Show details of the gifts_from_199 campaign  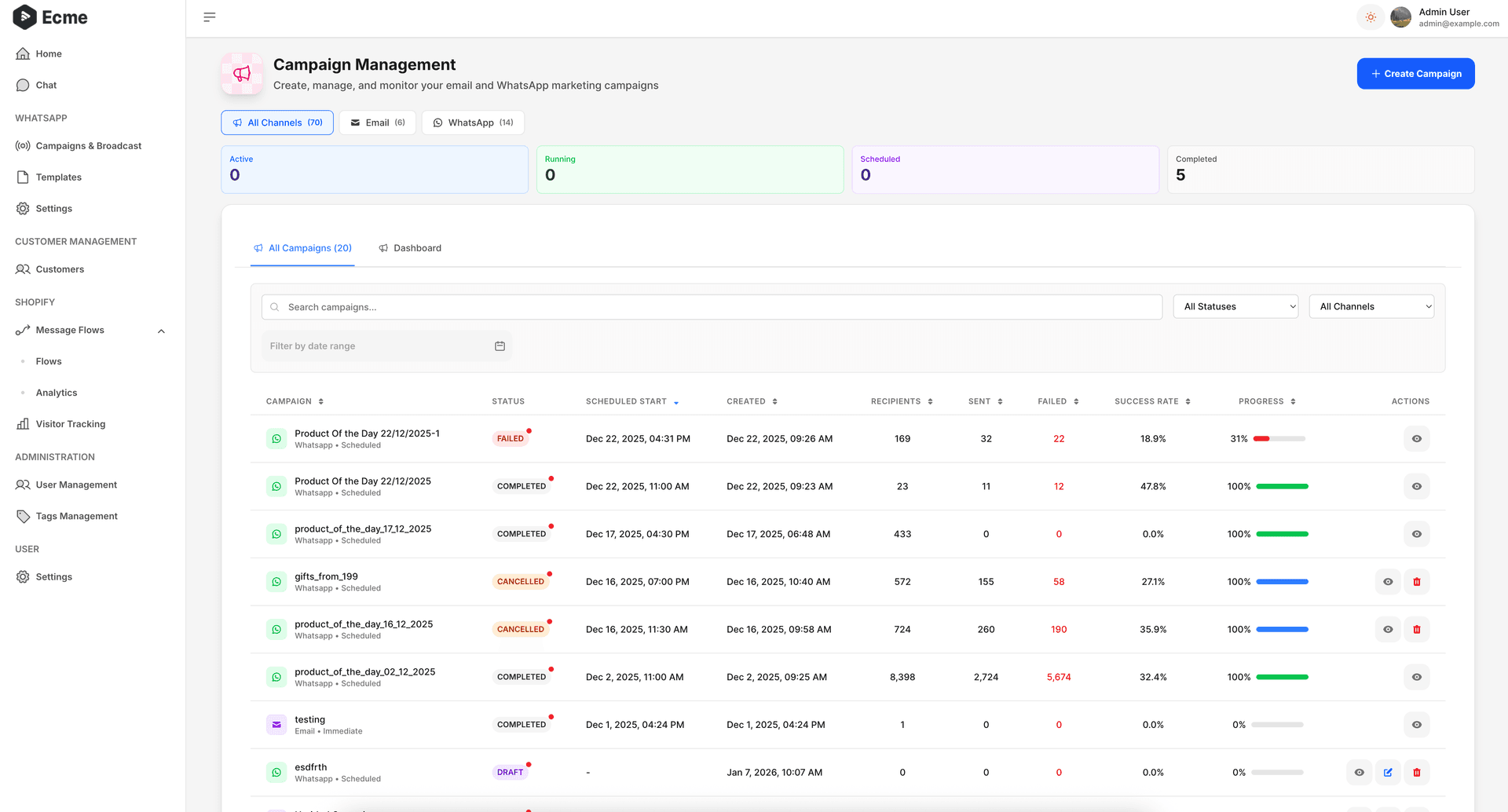pyautogui.click(x=1388, y=581)
